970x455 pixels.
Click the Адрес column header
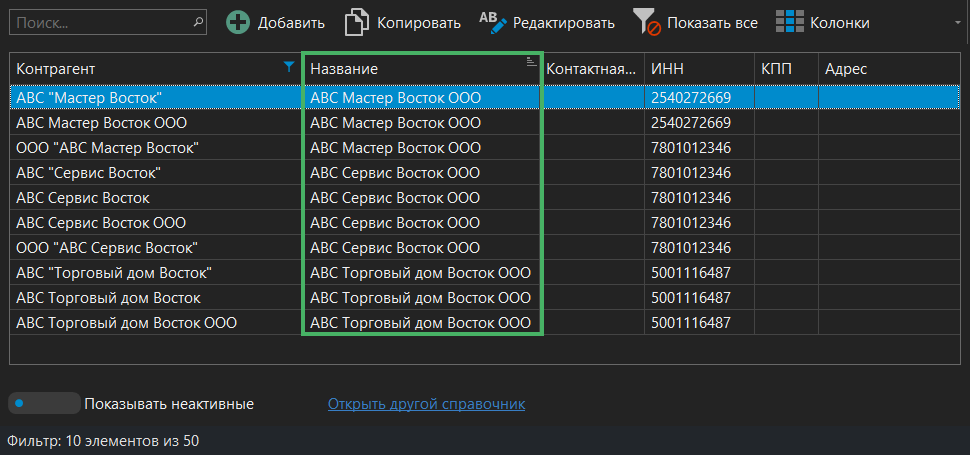(x=890, y=68)
